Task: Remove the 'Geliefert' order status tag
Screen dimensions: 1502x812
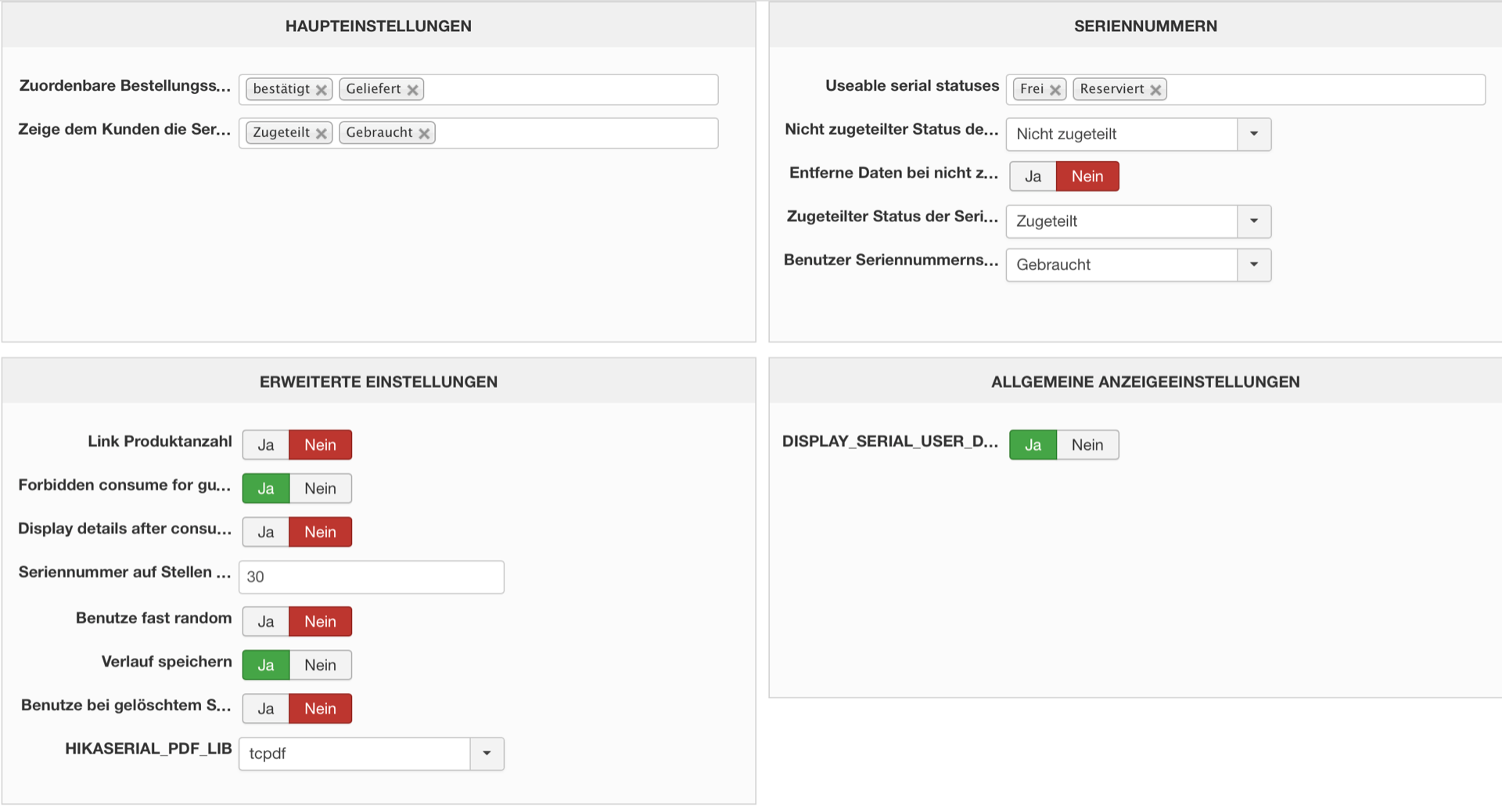Action: click(x=412, y=90)
